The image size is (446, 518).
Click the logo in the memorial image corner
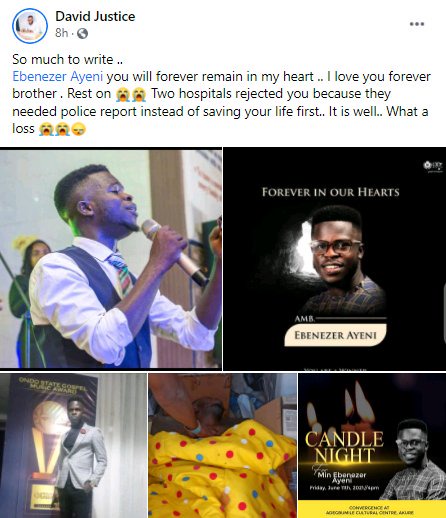coord(432,165)
